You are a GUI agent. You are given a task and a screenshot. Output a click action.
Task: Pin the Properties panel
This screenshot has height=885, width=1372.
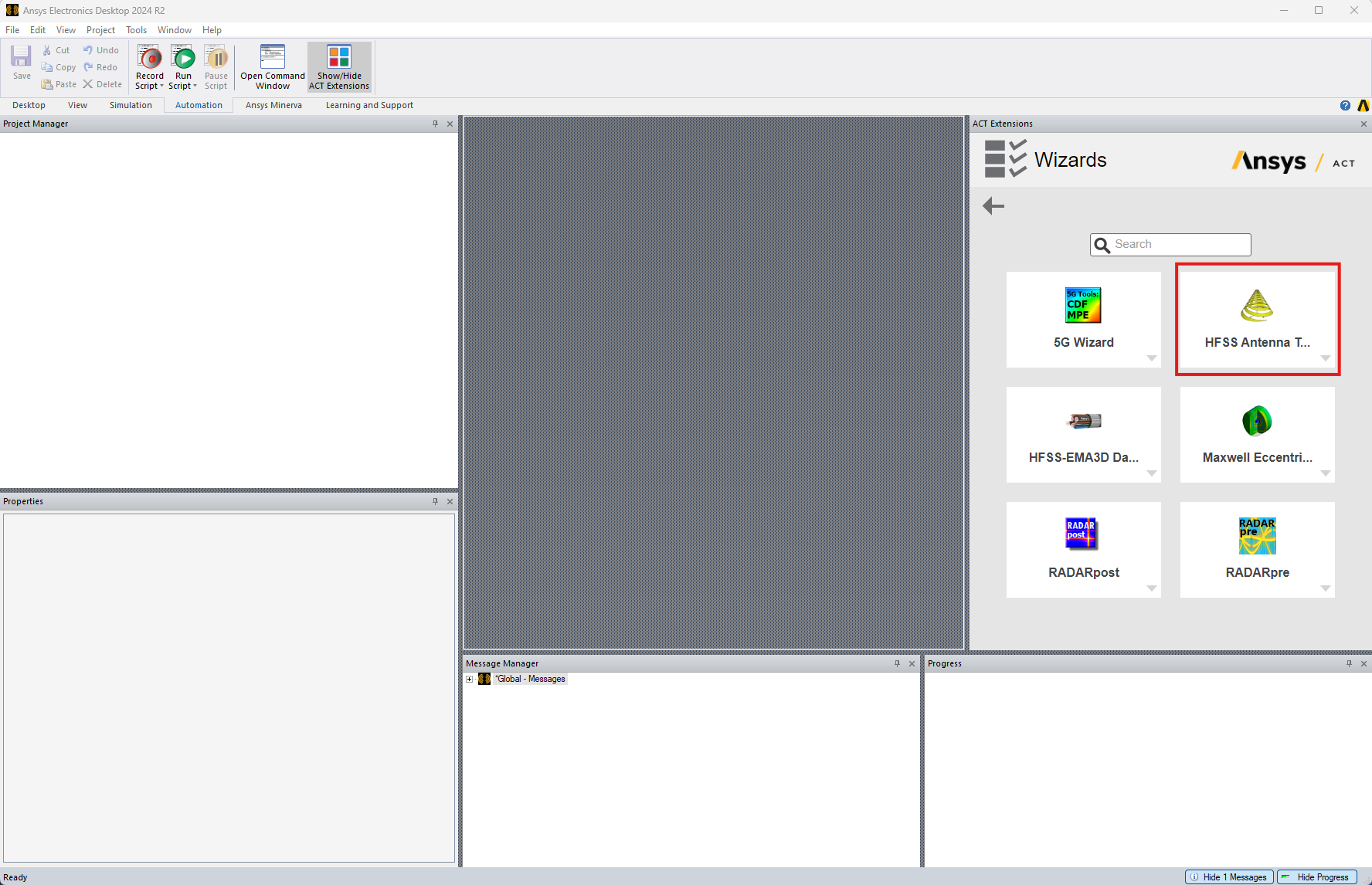coord(435,501)
